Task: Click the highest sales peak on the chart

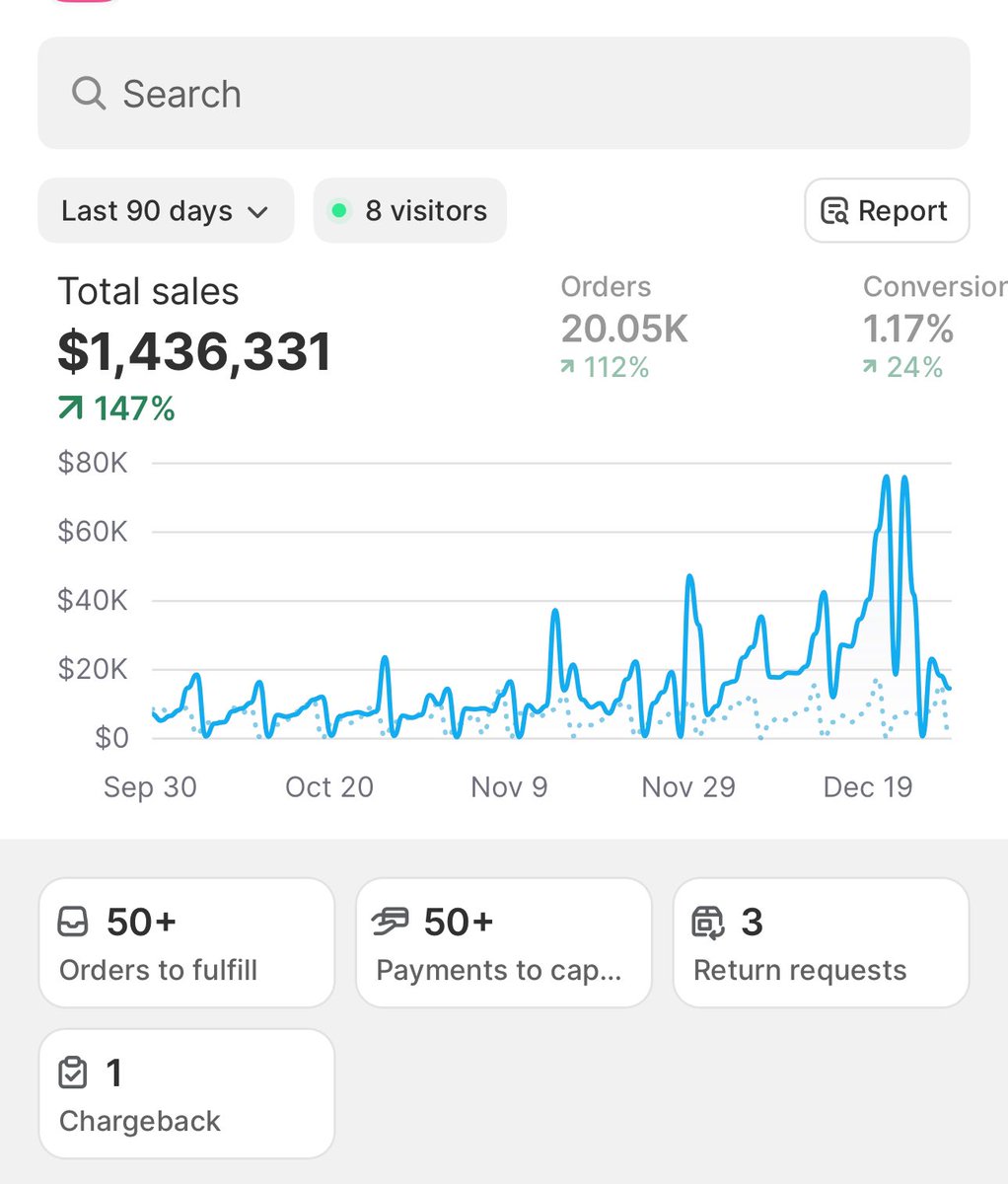Action: [887, 478]
